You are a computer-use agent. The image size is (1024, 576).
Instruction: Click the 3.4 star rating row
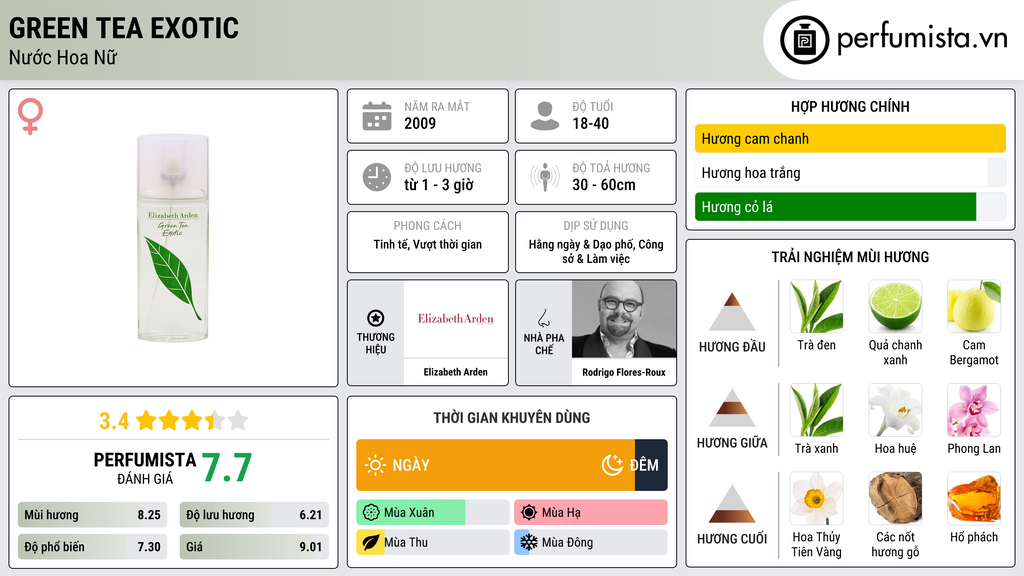tap(173, 421)
